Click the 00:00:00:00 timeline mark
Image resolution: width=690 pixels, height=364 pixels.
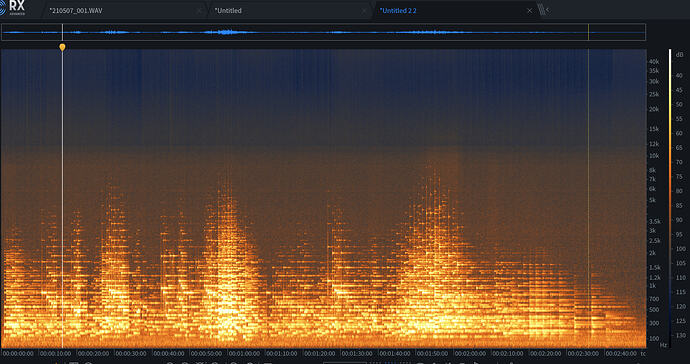[x=18, y=353]
